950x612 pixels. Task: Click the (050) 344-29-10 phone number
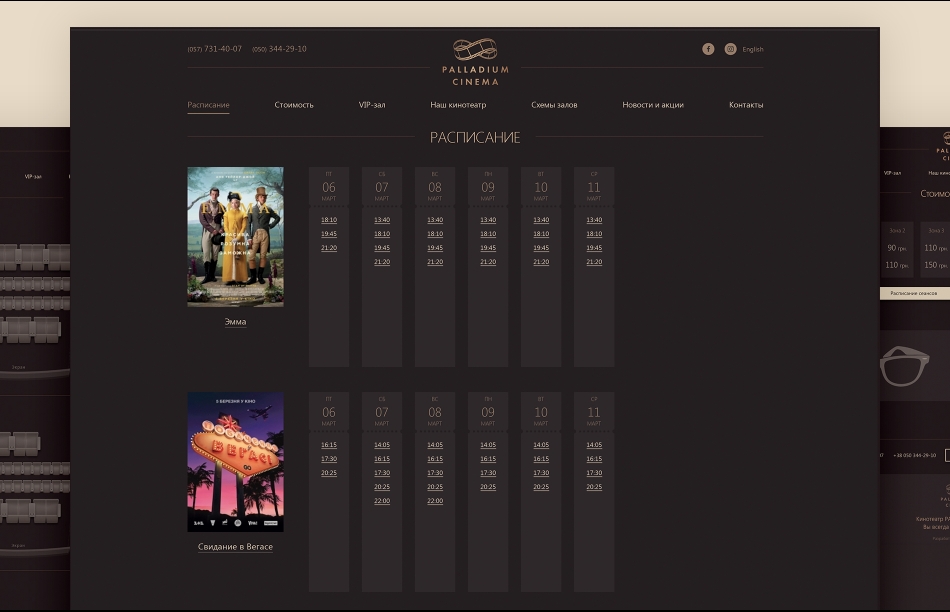(x=279, y=49)
